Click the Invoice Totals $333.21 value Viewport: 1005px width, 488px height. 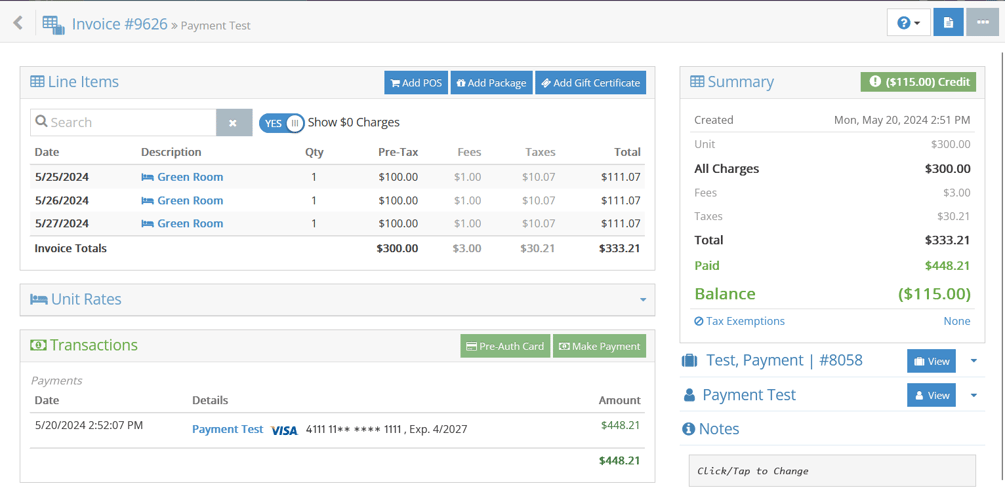(619, 248)
